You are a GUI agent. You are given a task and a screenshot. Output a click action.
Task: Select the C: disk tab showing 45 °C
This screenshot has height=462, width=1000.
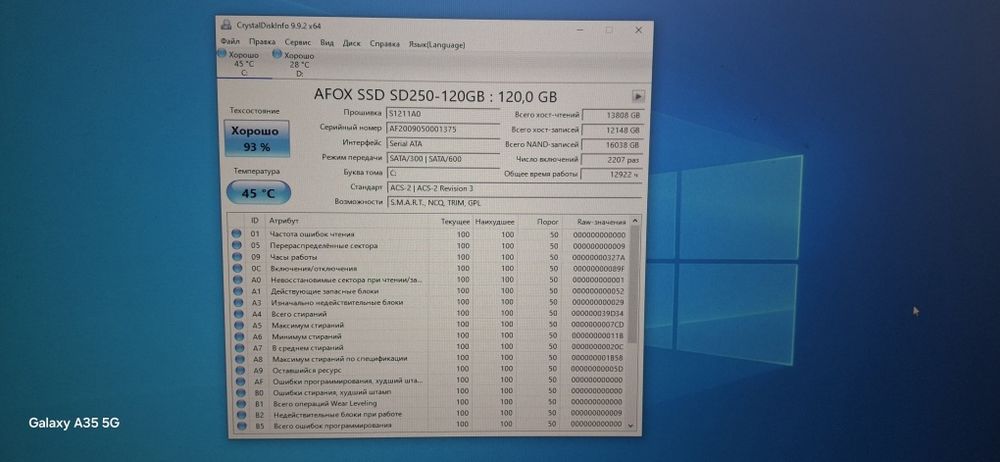[243, 64]
